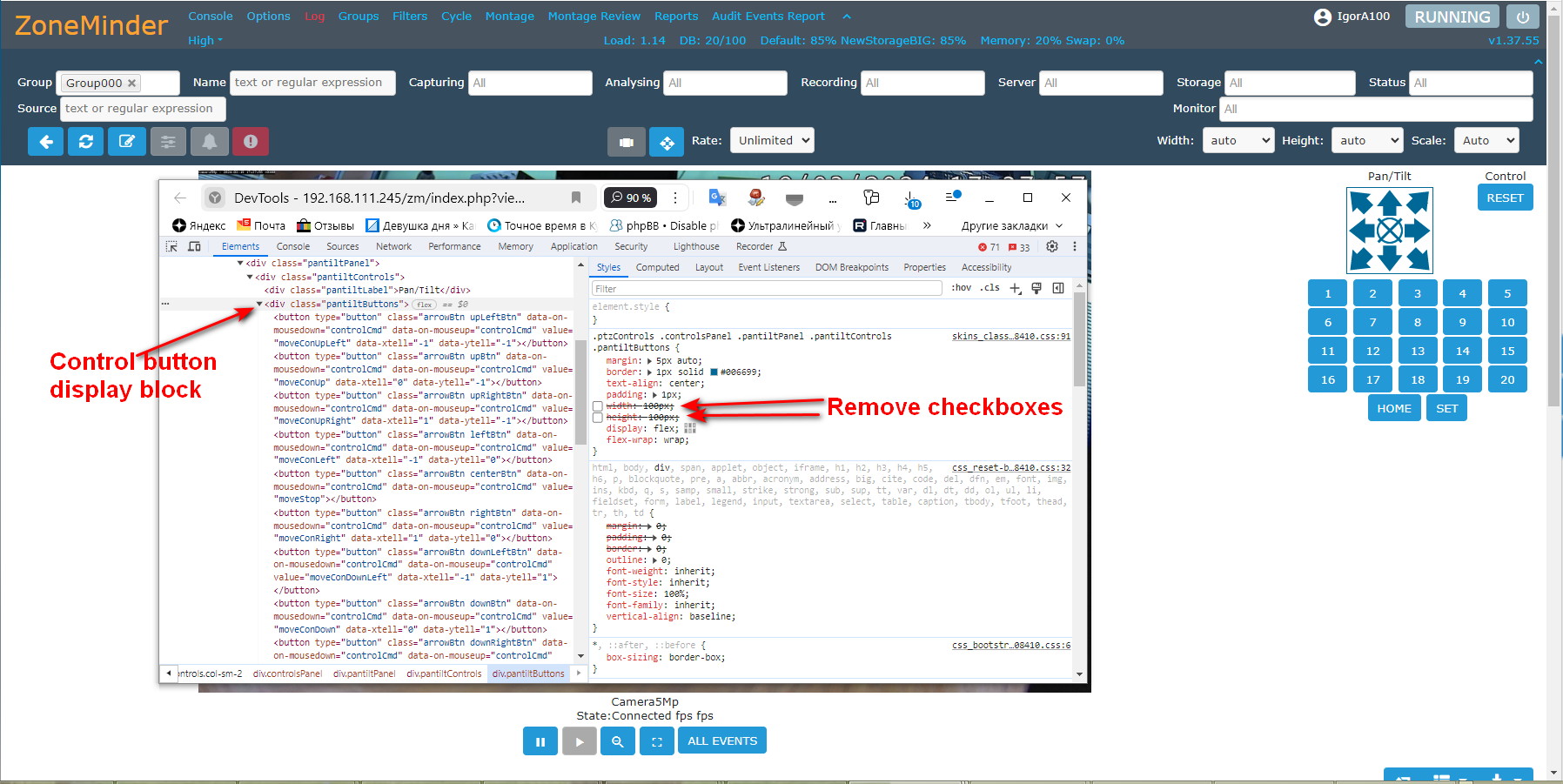Collapse the filter bar chevron at right
Image resolution: width=1563 pixels, height=784 pixels.
[1538, 62]
